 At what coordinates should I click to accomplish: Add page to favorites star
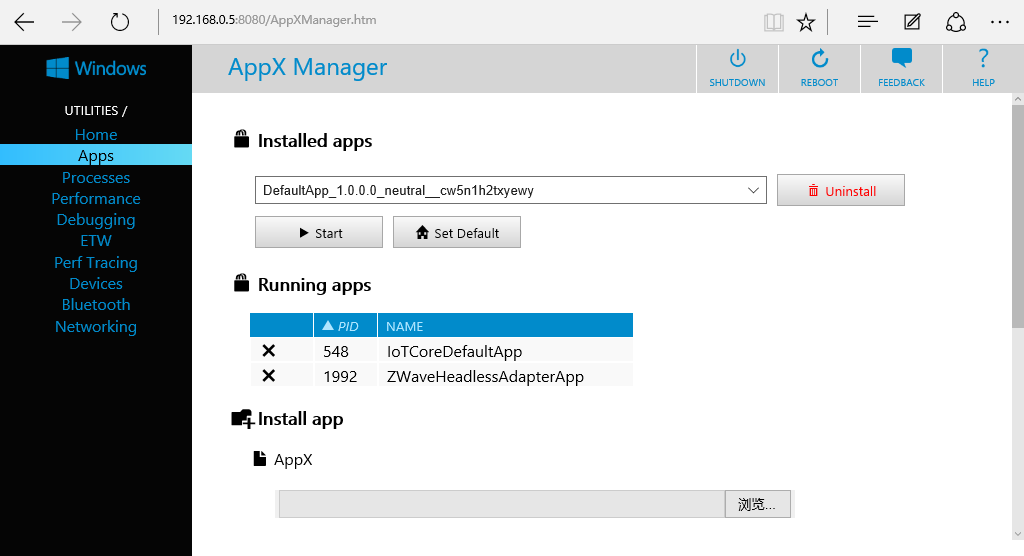click(x=806, y=22)
